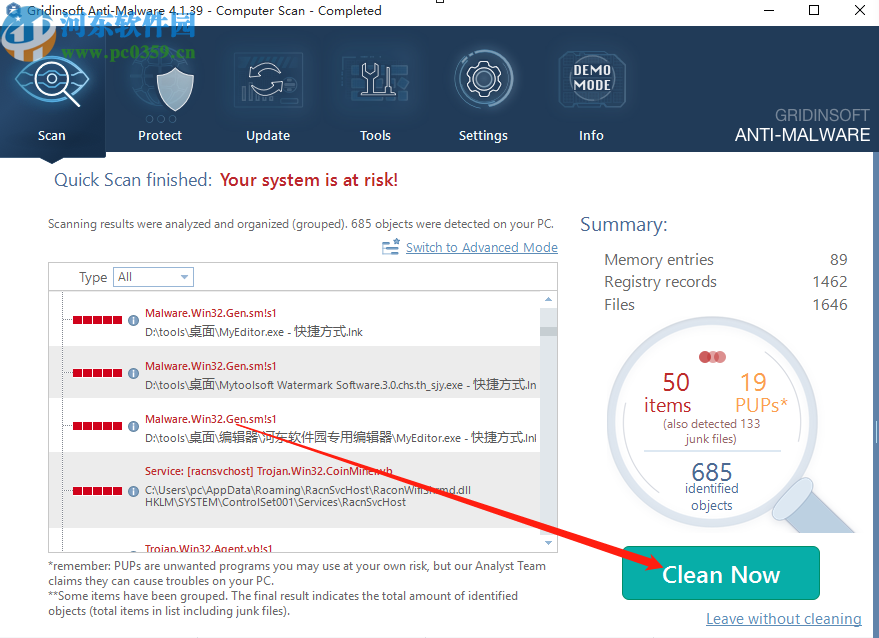Select HKLM ControlSet001 Services RacnSvcHost line
Viewport: 879px width, 638px height.
click(275, 502)
